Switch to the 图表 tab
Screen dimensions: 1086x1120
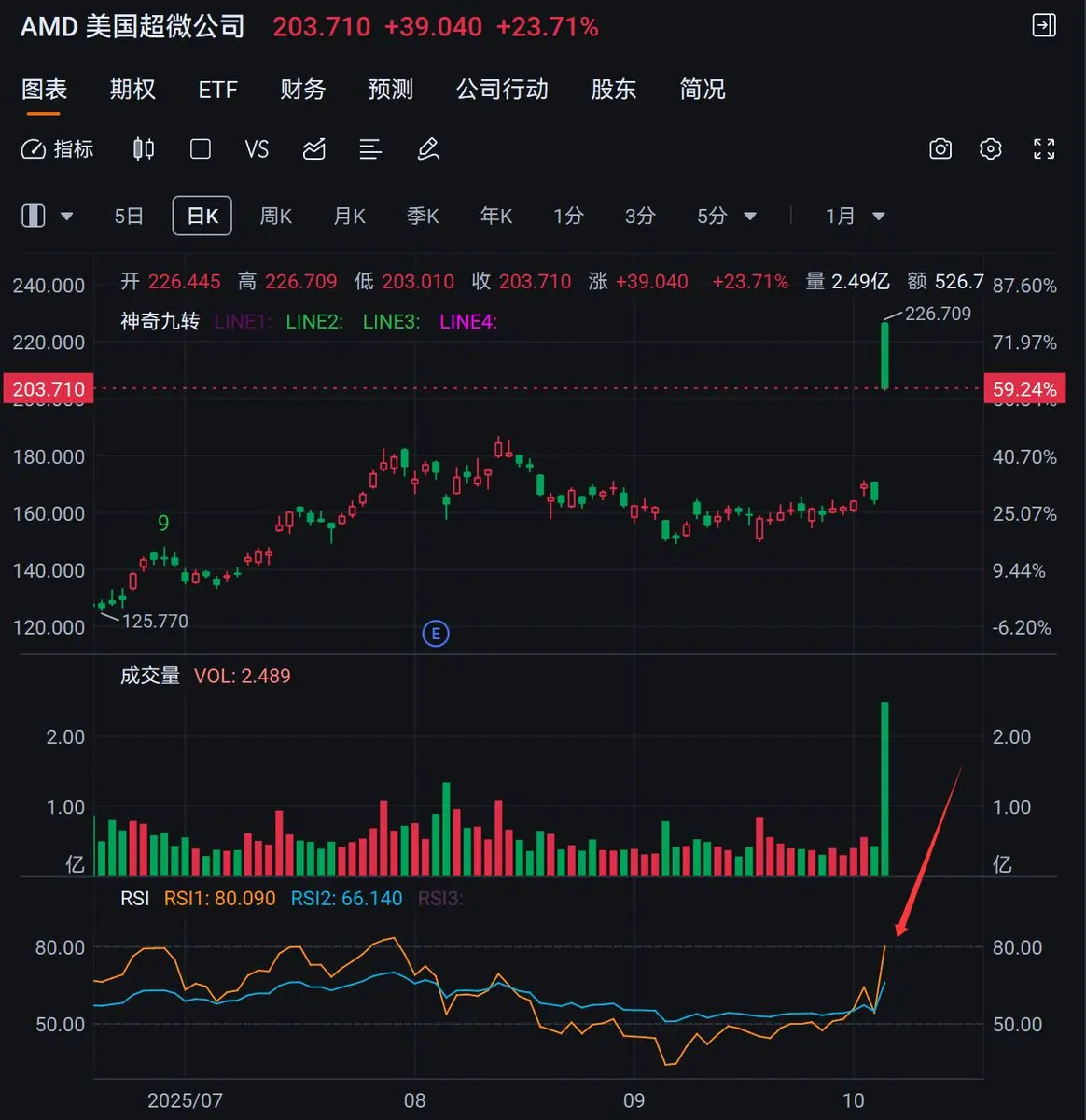[x=44, y=90]
